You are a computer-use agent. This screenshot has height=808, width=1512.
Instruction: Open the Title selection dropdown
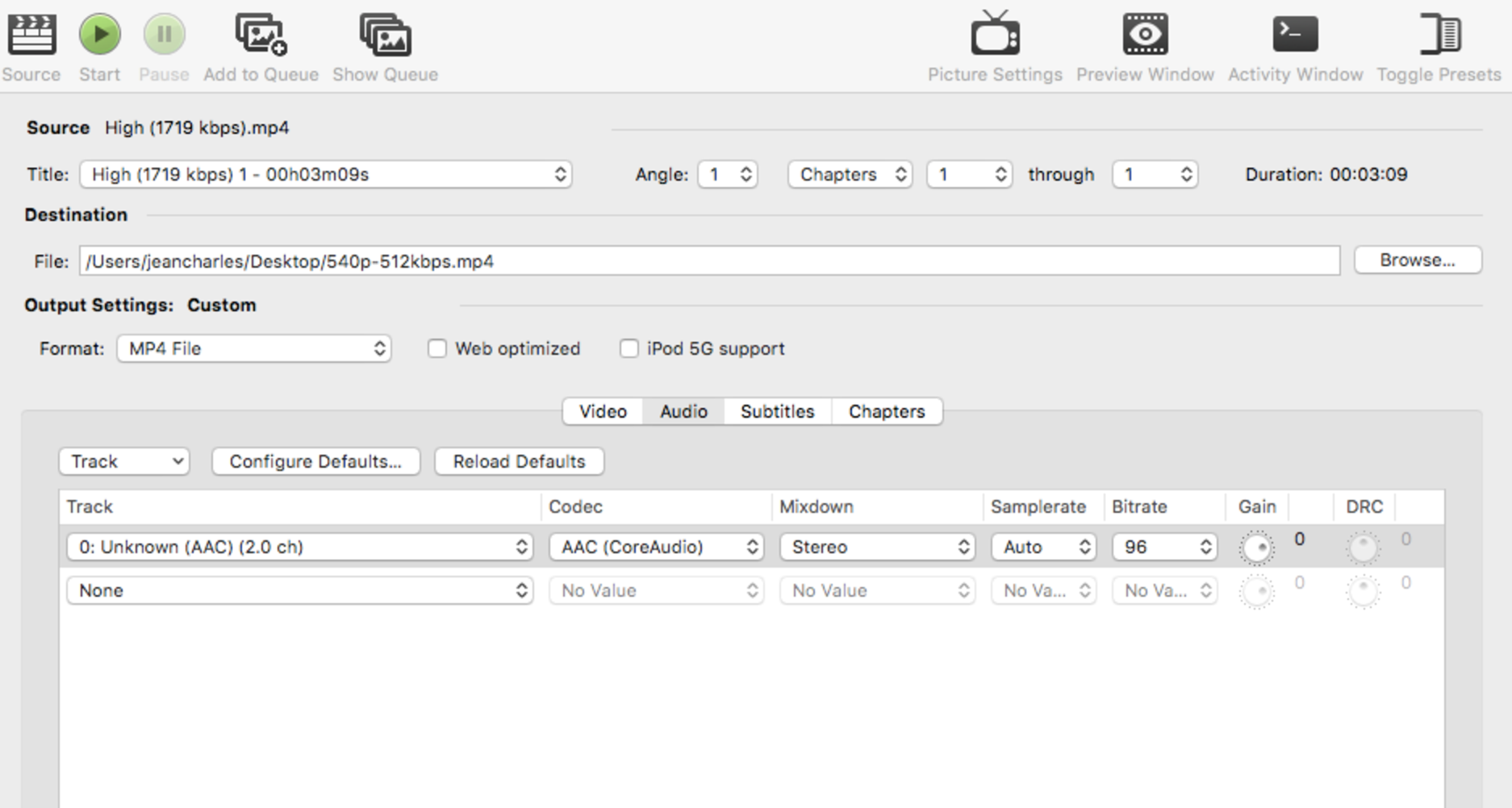[325, 174]
